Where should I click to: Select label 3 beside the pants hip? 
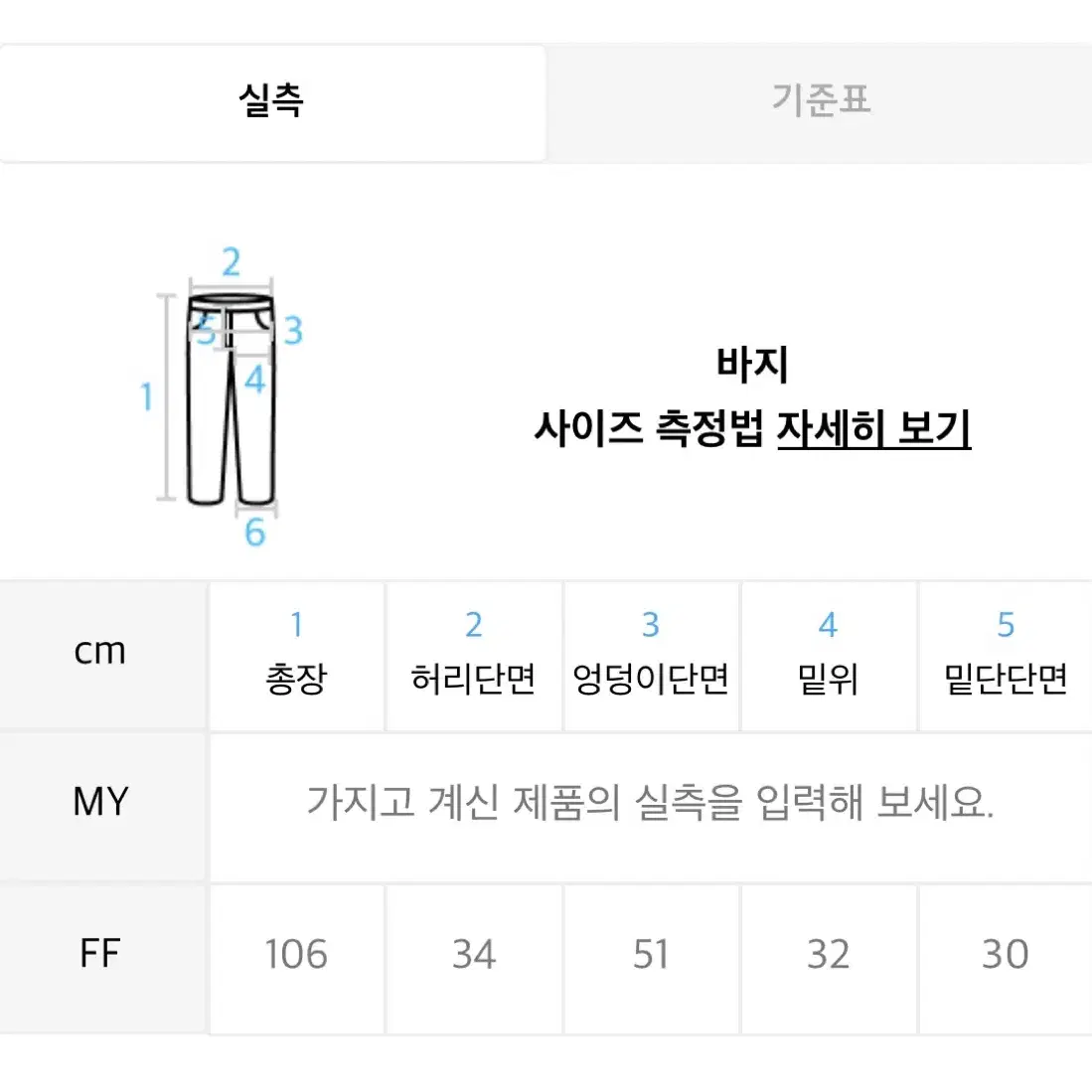click(x=293, y=330)
